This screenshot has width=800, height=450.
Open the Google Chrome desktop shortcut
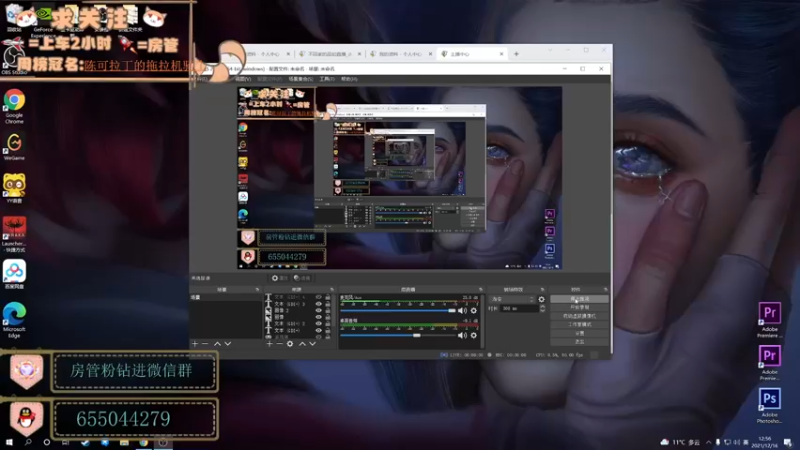click(x=14, y=106)
